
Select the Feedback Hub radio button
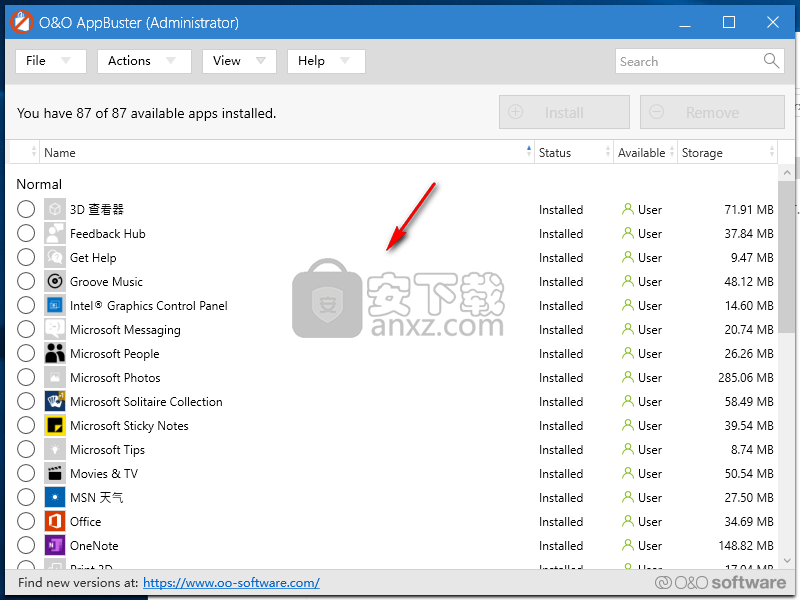pos(26,233)
